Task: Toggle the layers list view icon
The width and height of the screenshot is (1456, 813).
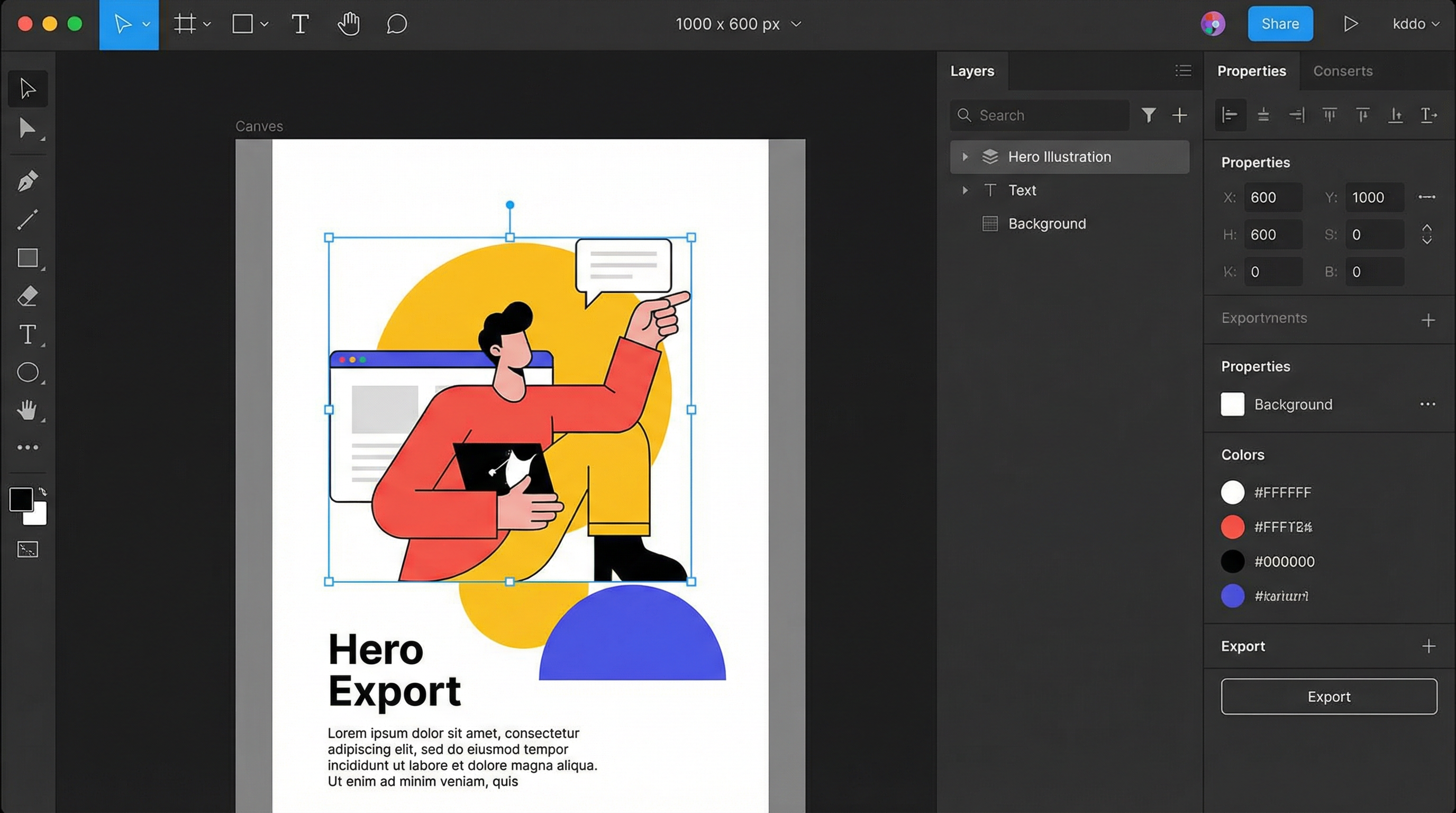Action: coord(1183,71)
